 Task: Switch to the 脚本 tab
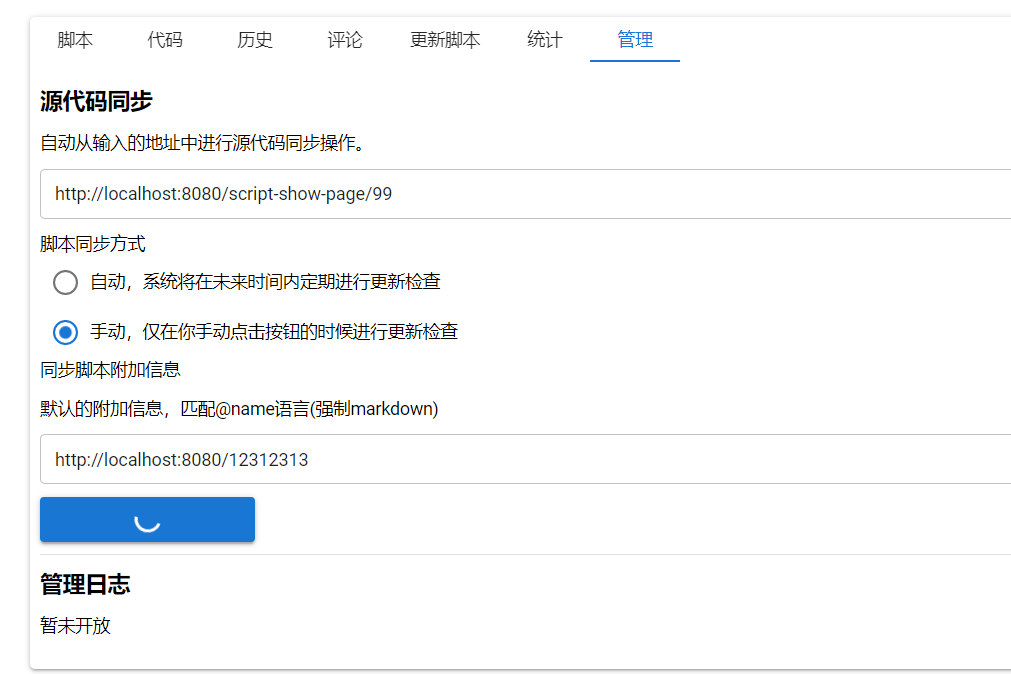point(74,40)
